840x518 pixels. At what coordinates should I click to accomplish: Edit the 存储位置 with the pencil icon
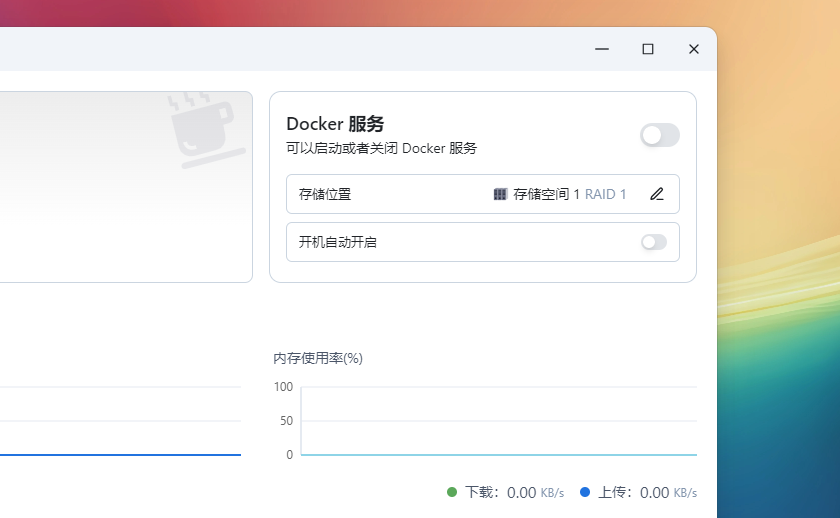click(x=657, y=194)
